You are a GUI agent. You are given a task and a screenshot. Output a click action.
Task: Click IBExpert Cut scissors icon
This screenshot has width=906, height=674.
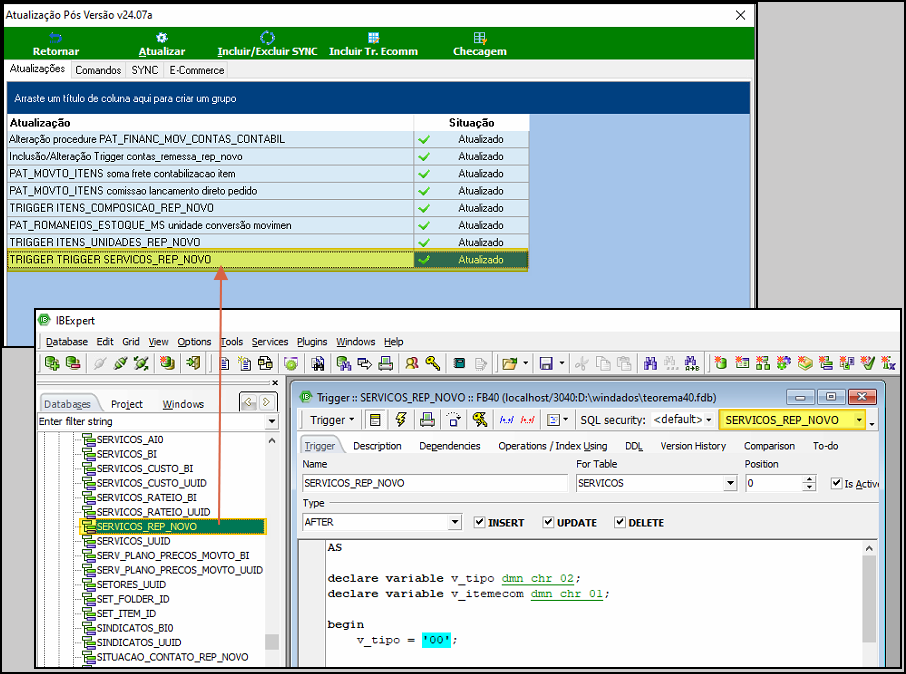tap(581, 363)
